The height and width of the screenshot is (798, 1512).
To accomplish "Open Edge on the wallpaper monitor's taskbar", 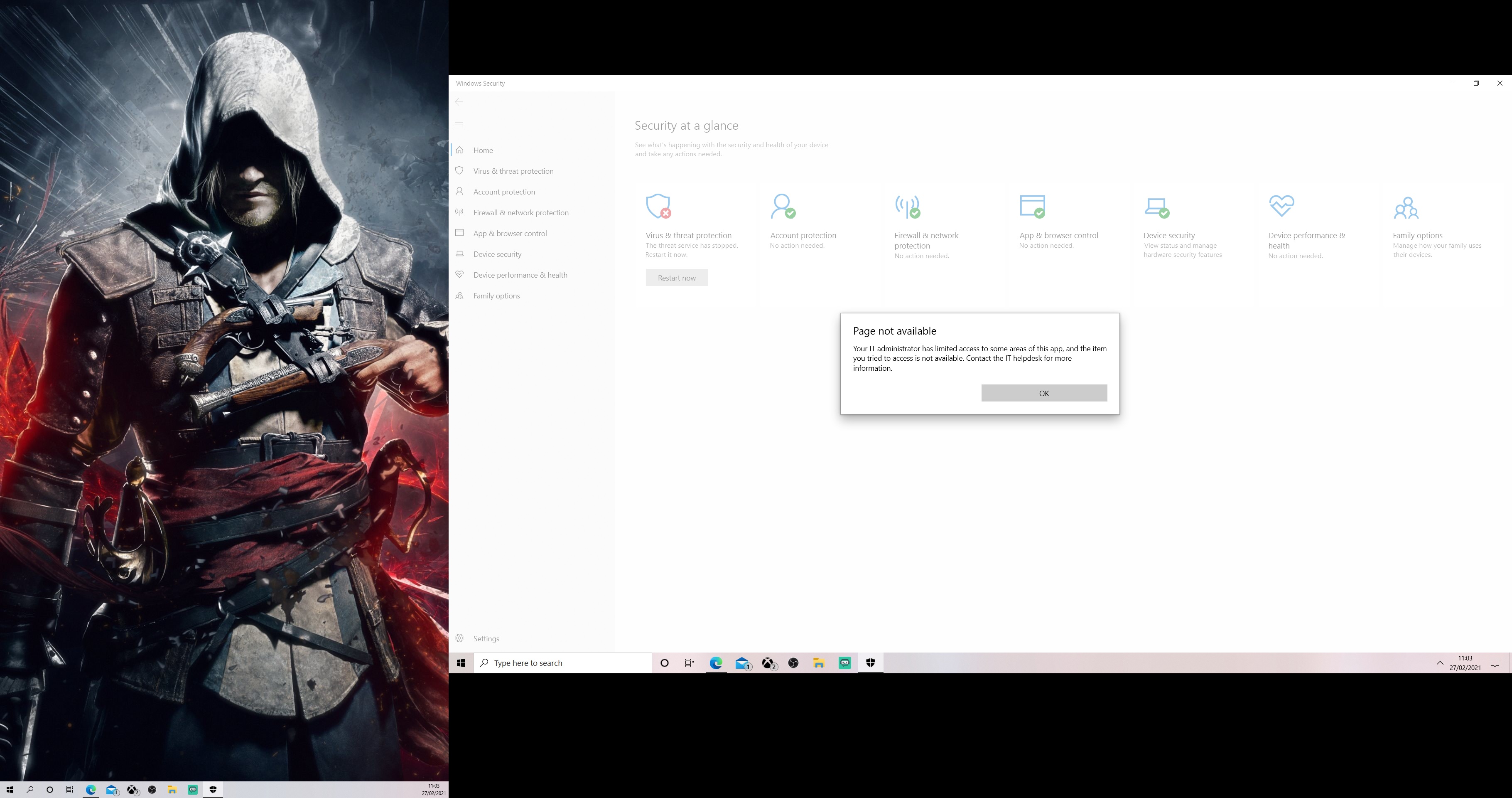I will tap(91, 790).
